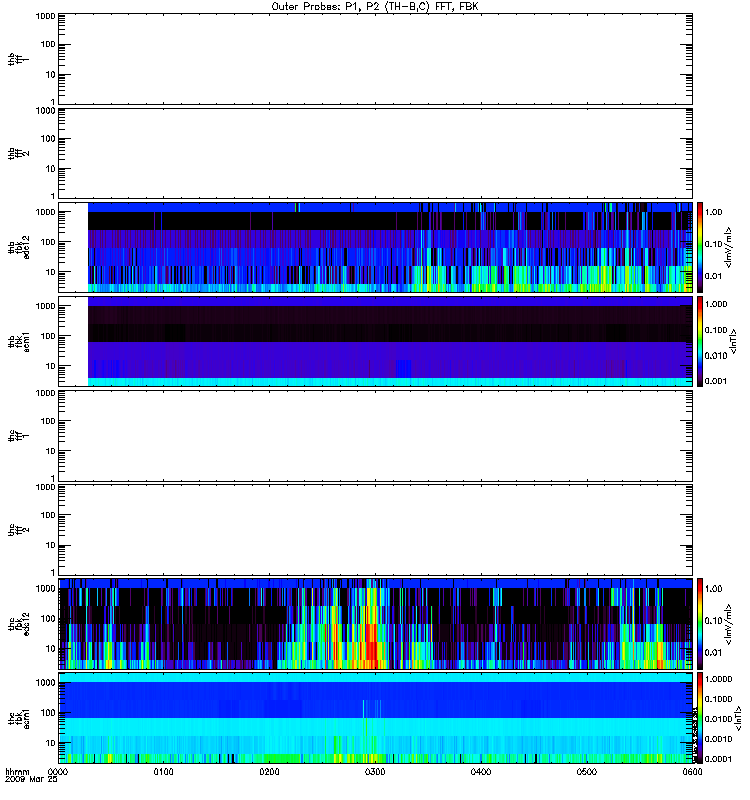This screenshot has height=800, width=750.
Task: Select the empty thb fff 2 spectrogram panel
Action: coord(376,154)
